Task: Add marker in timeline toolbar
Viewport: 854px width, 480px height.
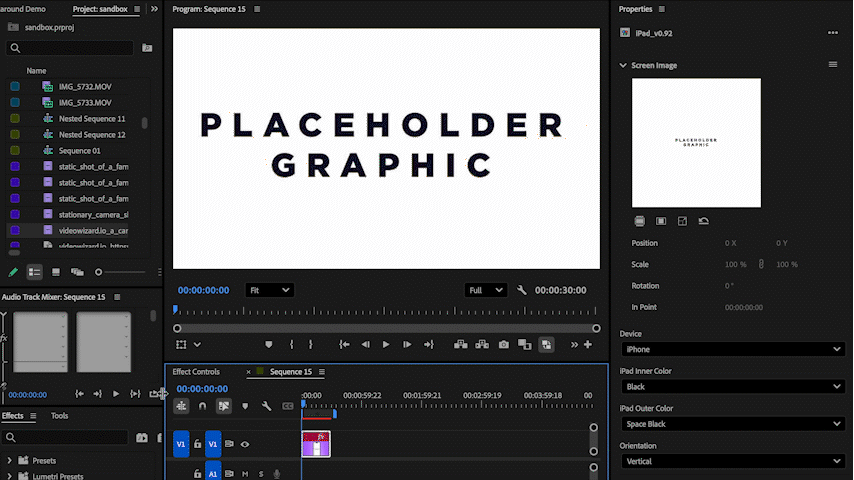Action: (245, 406)
